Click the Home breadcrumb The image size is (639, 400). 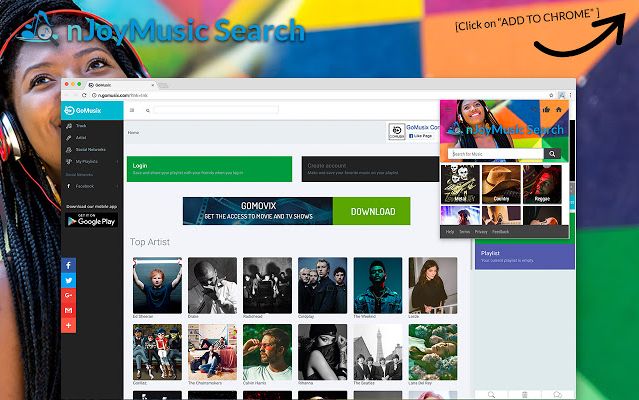click(133, 133)
